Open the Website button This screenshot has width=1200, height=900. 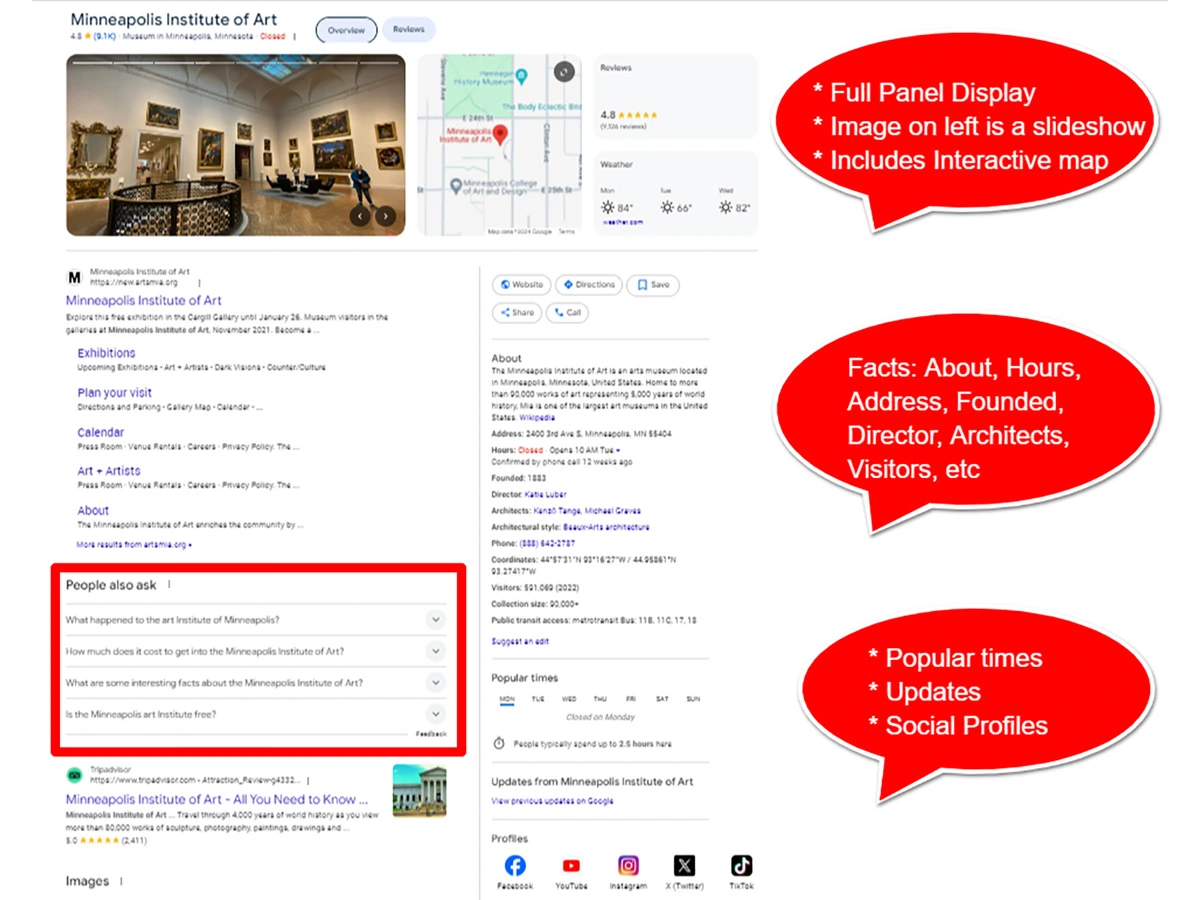tap(521, 285)
